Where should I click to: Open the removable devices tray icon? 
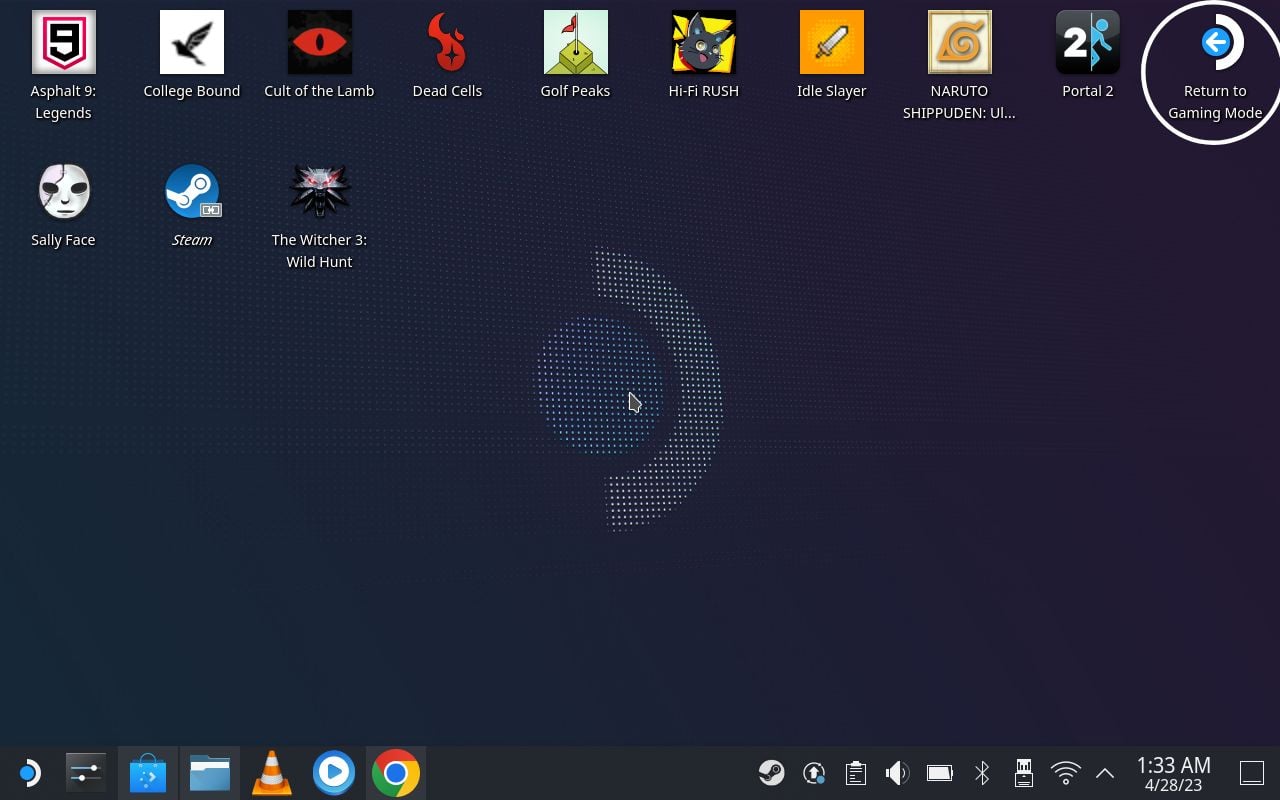(1024, 773)
